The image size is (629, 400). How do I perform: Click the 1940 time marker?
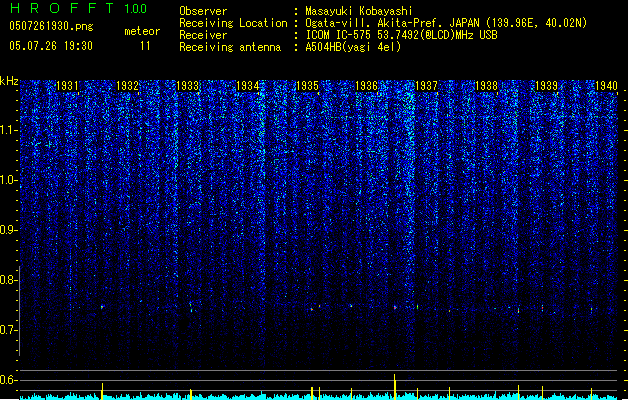(606, 85)
